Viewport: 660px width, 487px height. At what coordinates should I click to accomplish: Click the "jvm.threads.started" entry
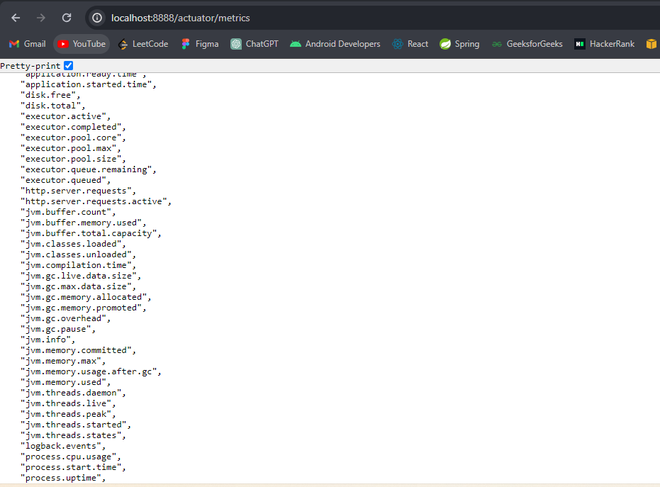(x=76, y=425)
